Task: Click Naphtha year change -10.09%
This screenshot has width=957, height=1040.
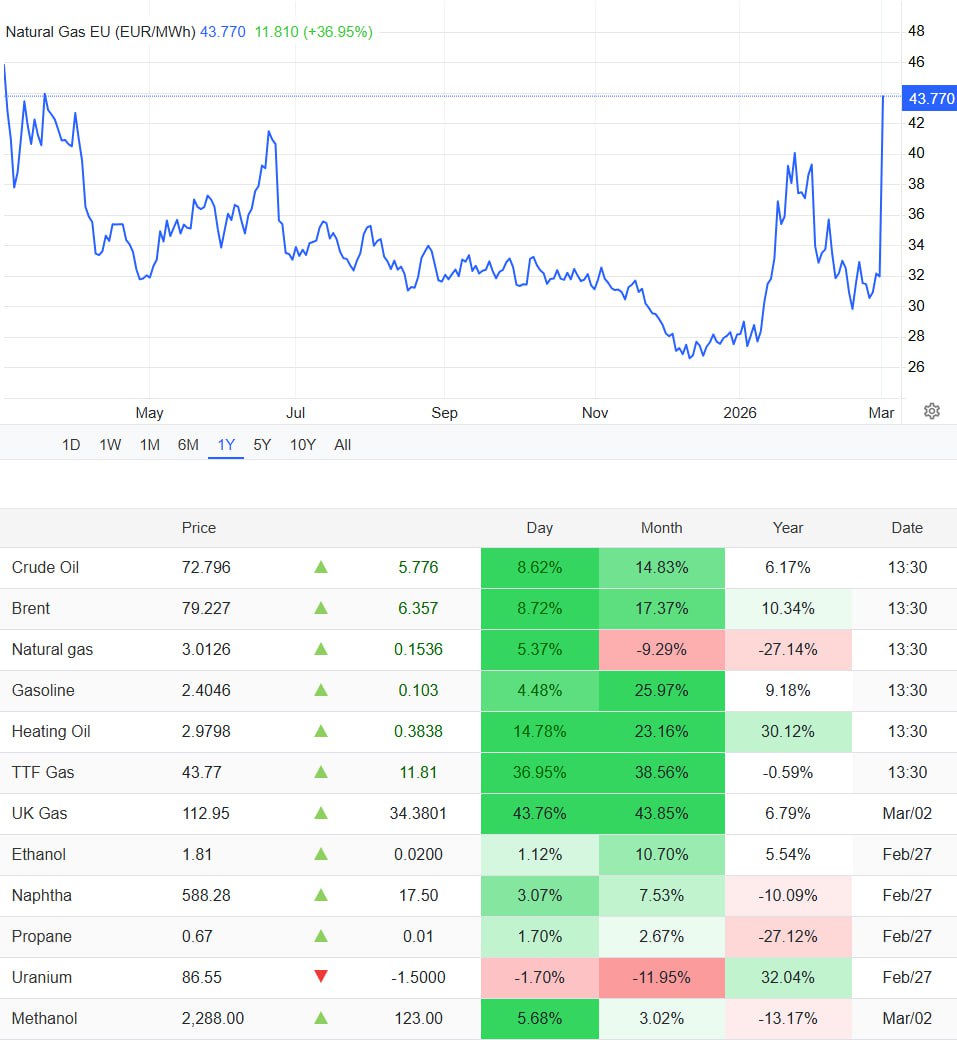Action: tap(788, 895)
